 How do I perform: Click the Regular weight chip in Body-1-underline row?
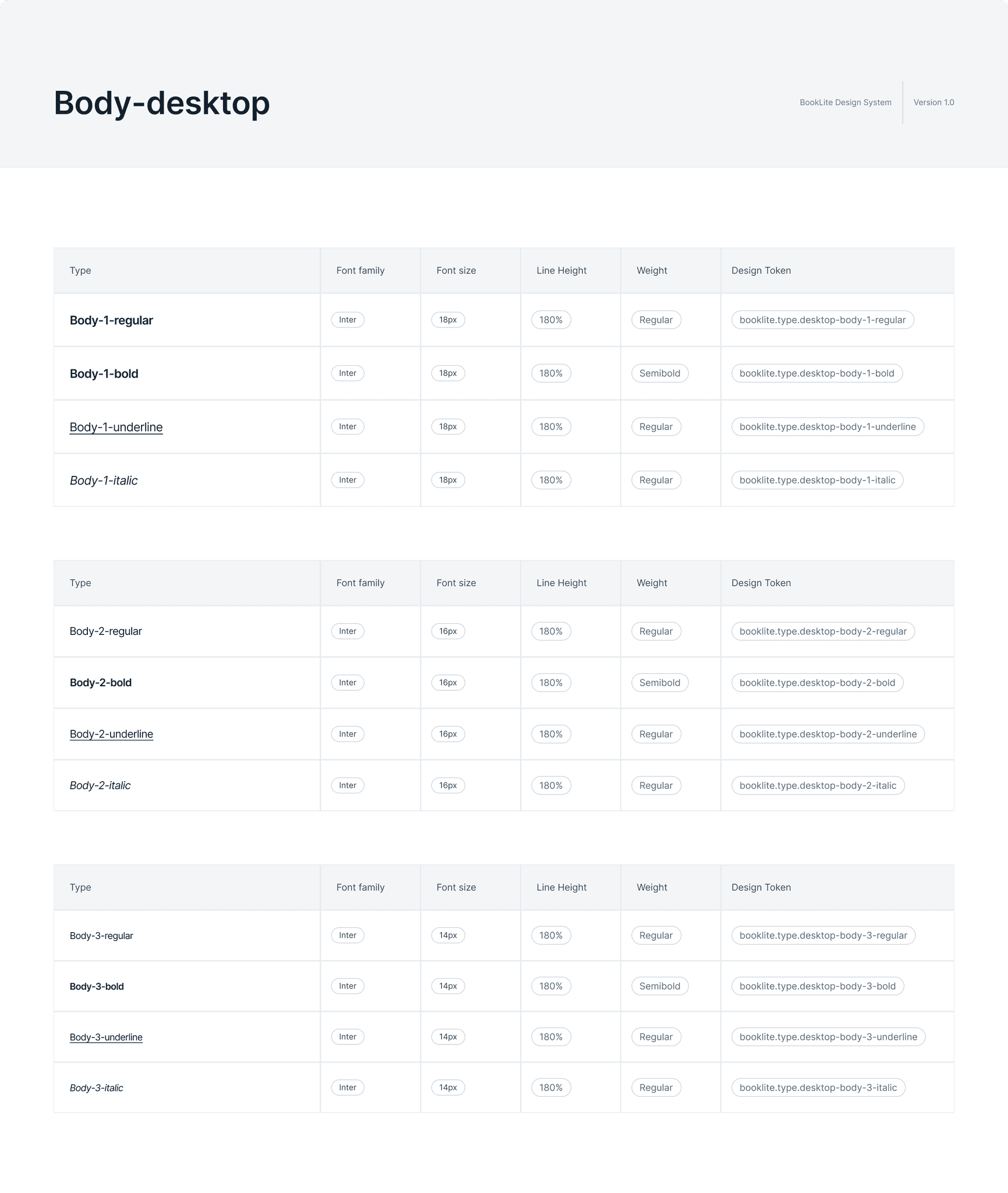(656, 426)
